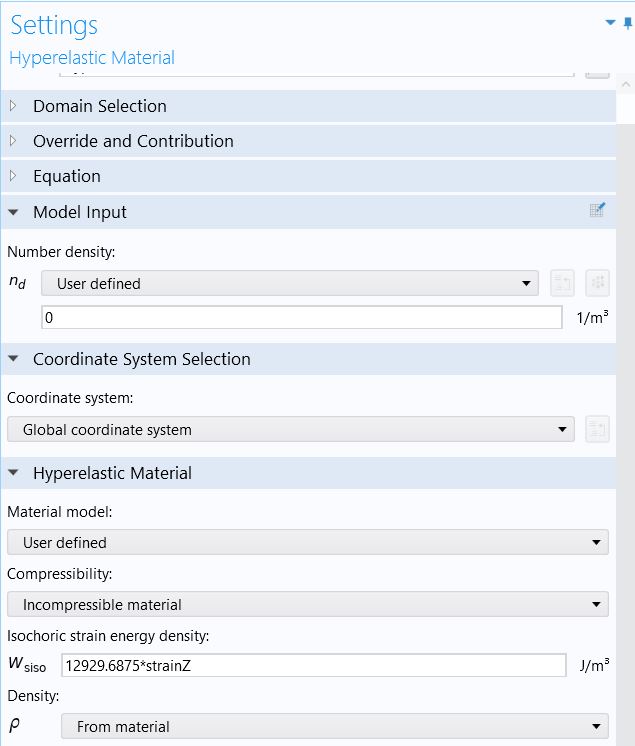This screenshot has height=746, width=635.
Task: Click Go to Source icon beside Coordinate system
Action: pos(597,430)
